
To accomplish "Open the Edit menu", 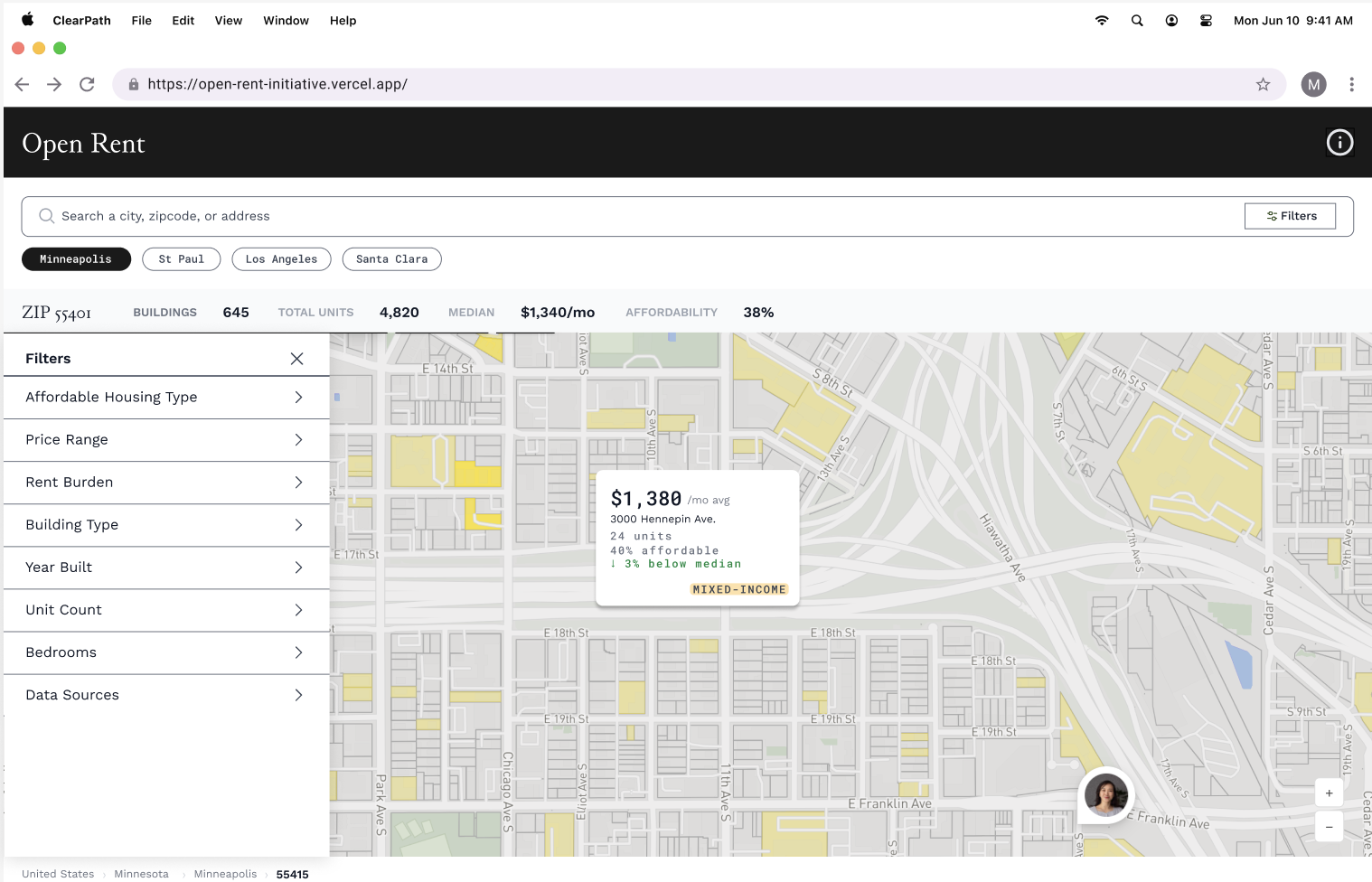I will point(183,20).
